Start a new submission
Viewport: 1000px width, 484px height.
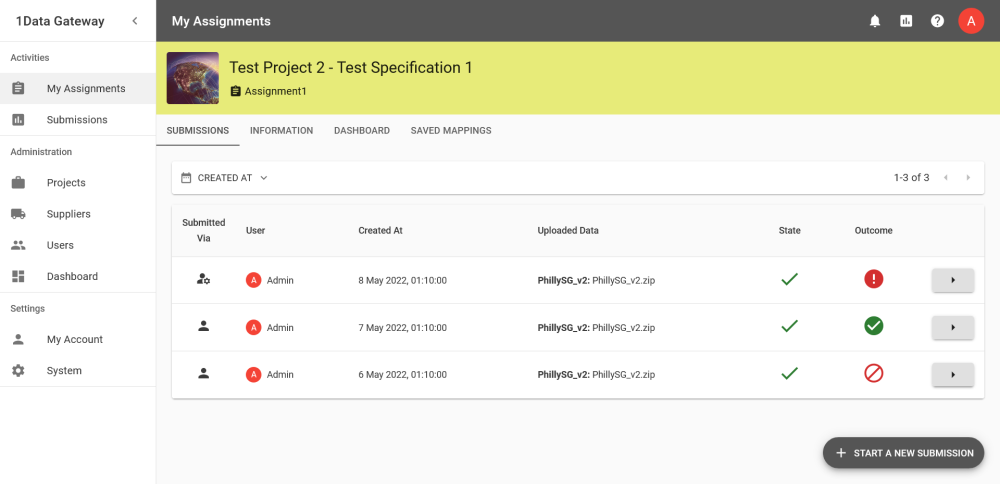tap(904, 453)
